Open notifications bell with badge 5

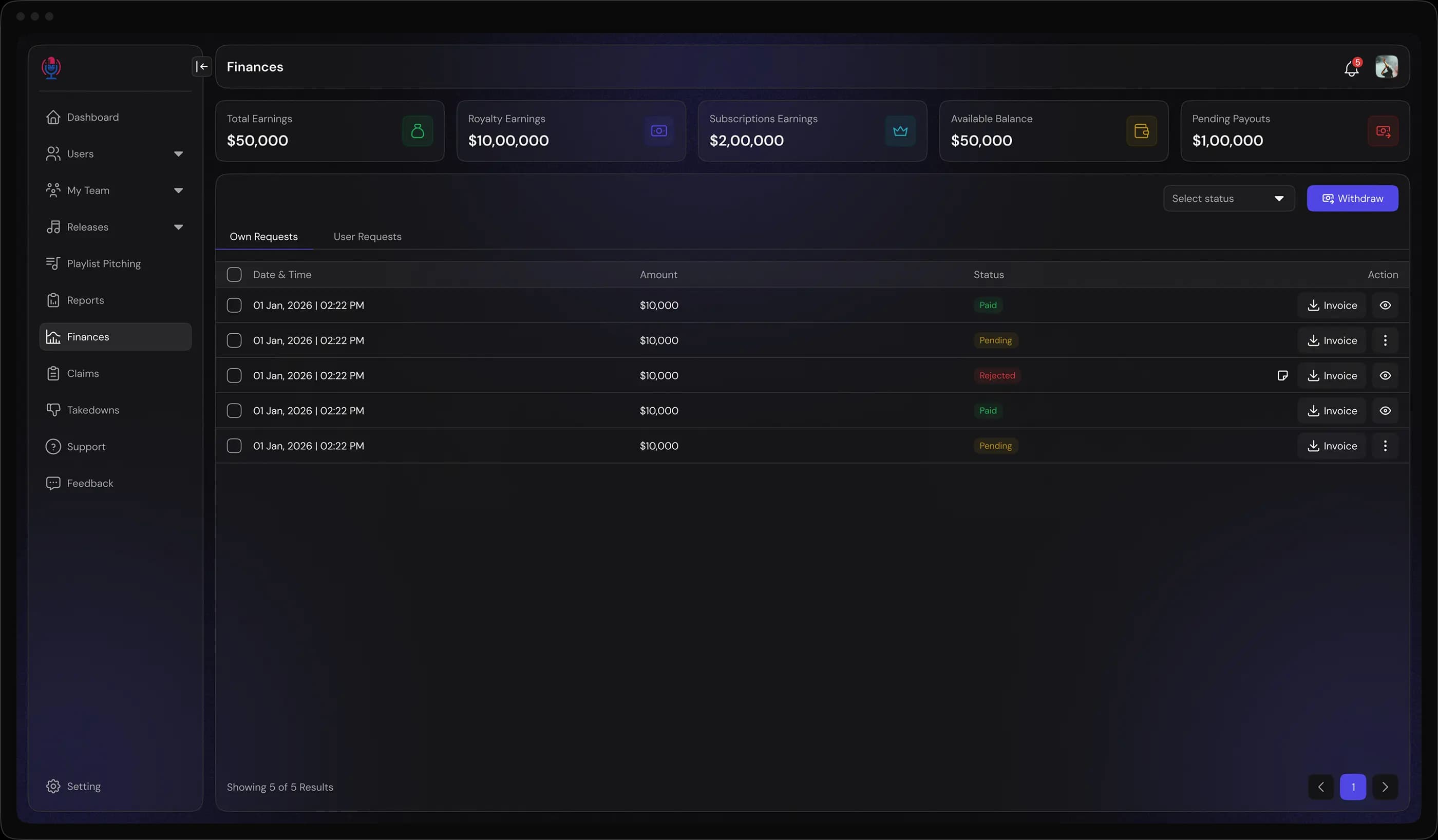pyautogui.click(x=1352, y=67)
